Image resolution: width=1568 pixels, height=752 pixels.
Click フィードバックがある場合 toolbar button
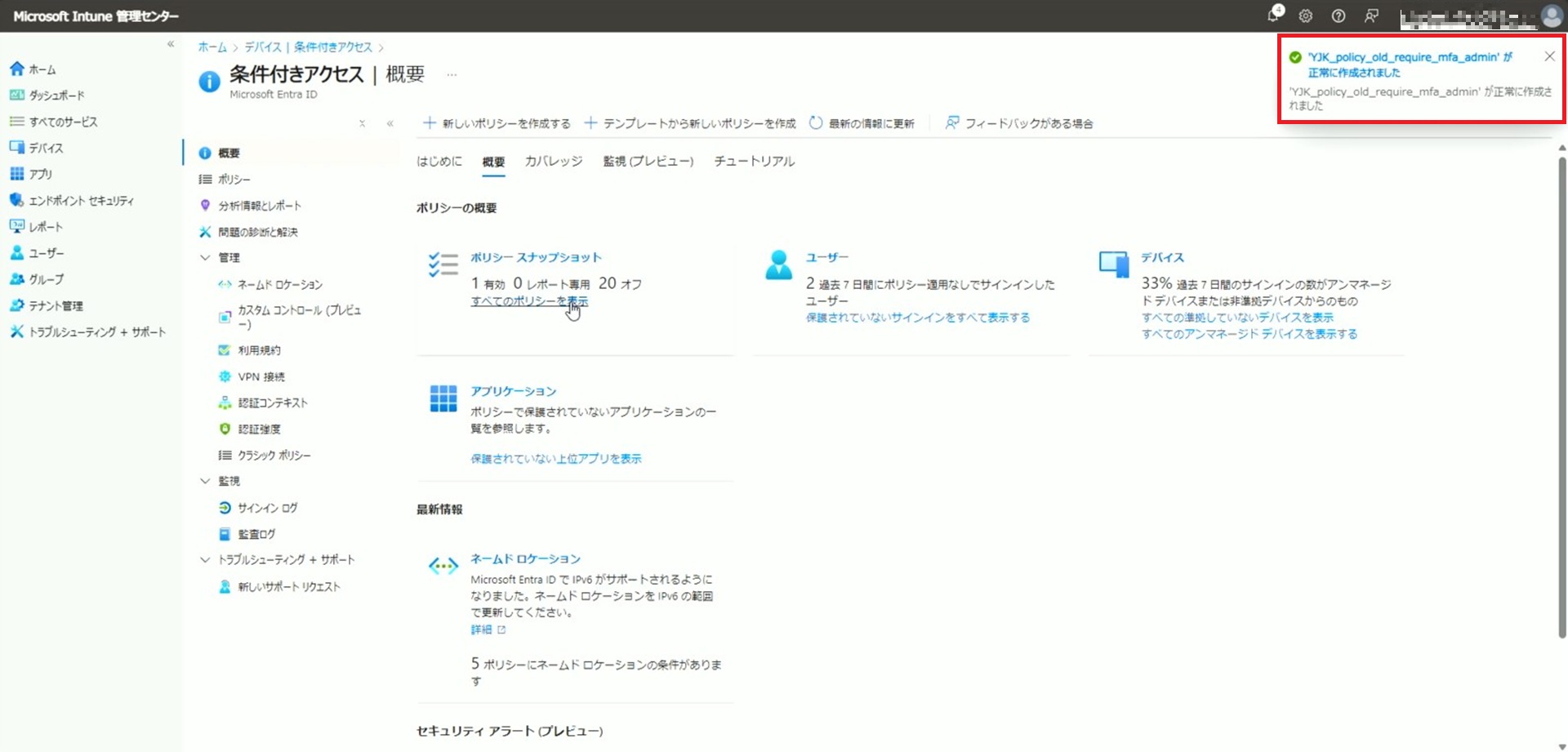coord(1019,123)
